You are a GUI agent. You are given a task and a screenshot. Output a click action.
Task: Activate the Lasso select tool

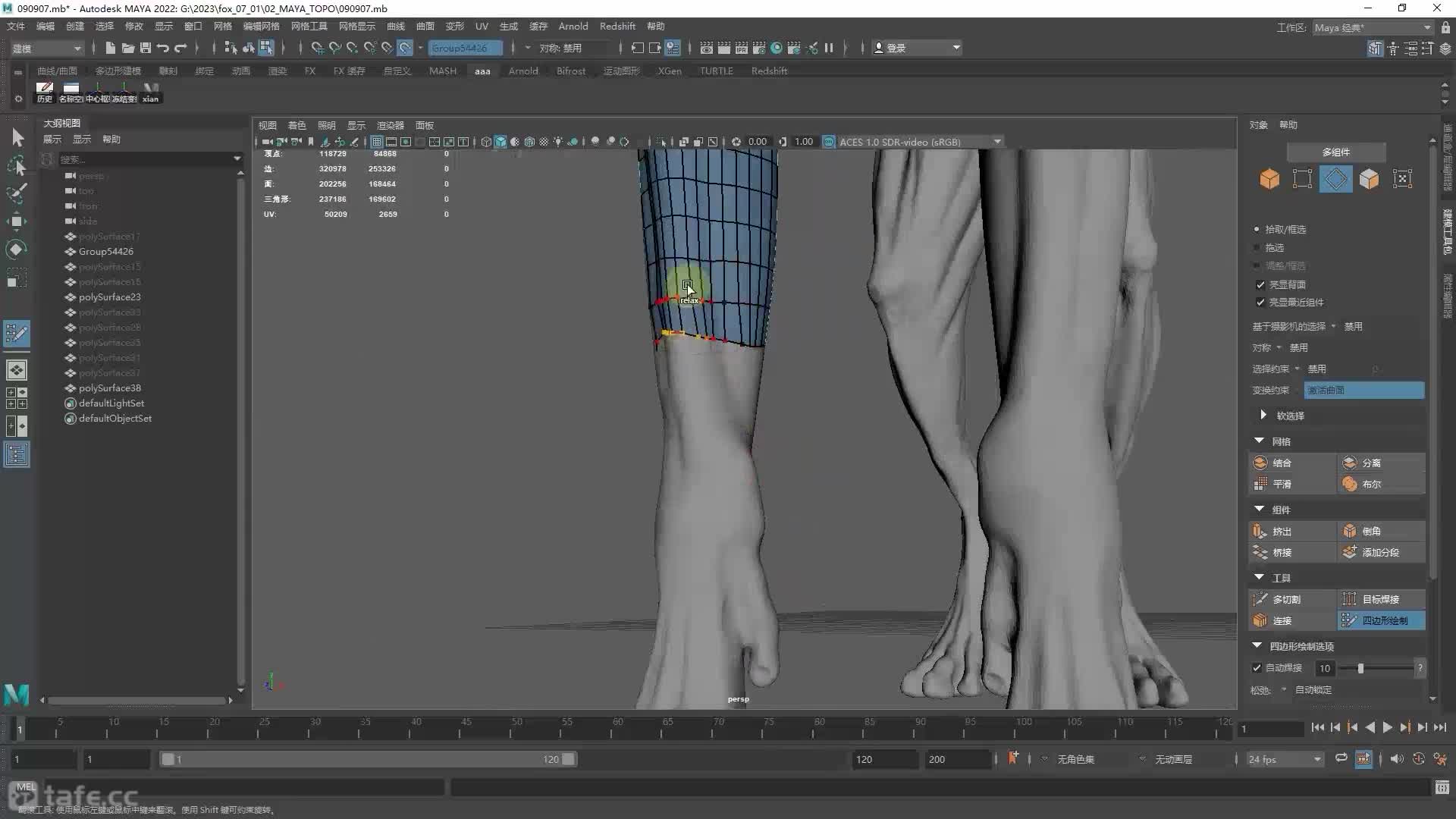[x=17, y=165]
